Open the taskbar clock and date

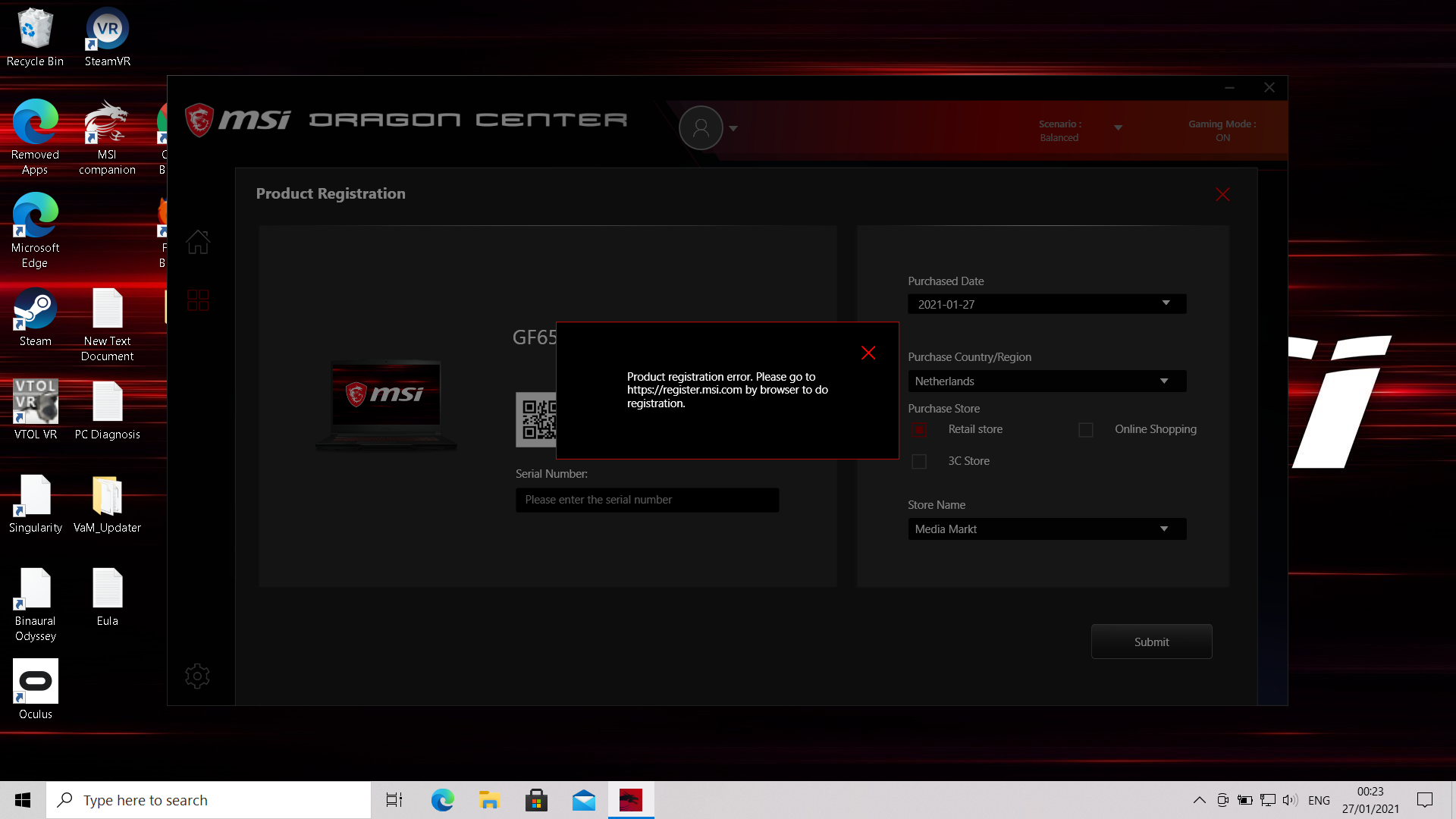[x=1370, y=800]
